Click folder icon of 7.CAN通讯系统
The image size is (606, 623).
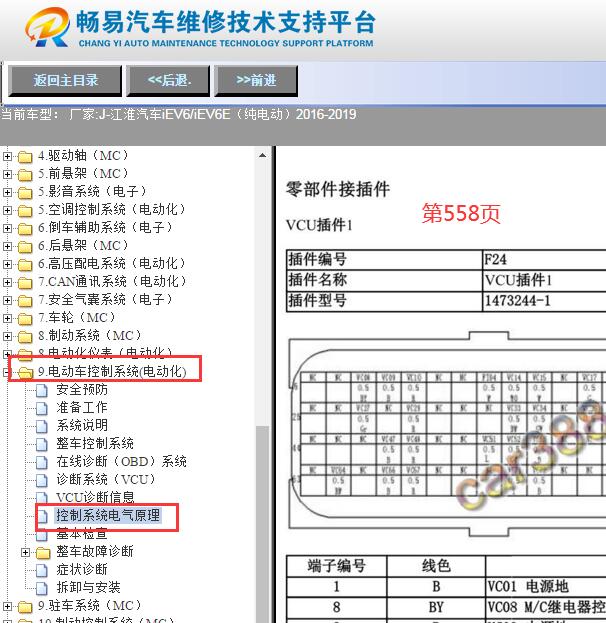click(25, 282)
